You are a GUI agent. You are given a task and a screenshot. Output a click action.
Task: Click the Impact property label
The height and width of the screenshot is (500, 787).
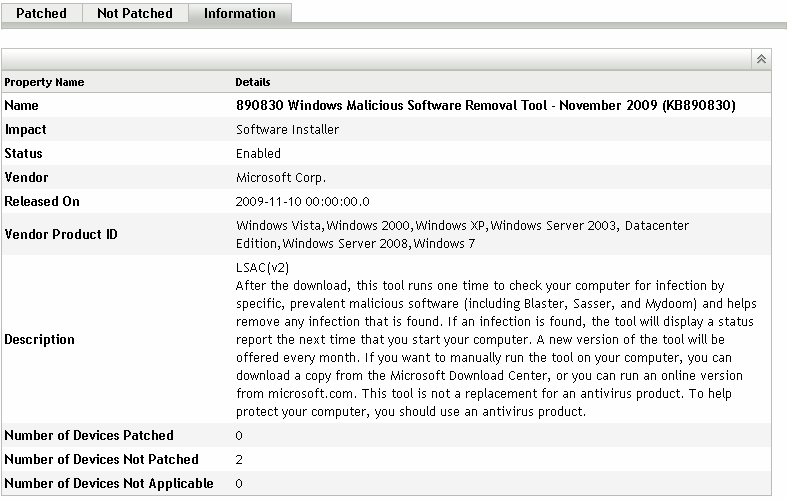[26, 130]
